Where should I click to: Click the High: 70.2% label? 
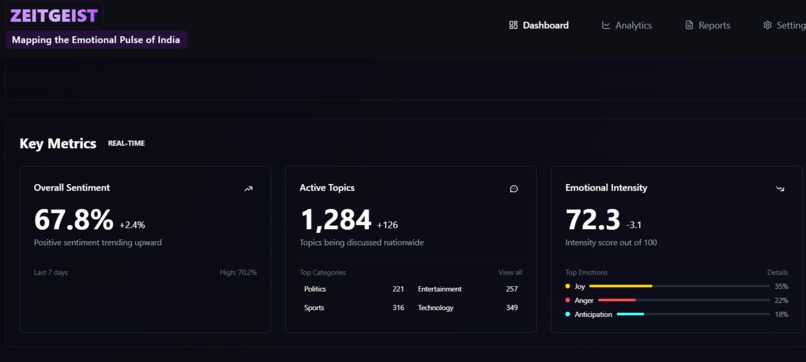pos(238,273)
